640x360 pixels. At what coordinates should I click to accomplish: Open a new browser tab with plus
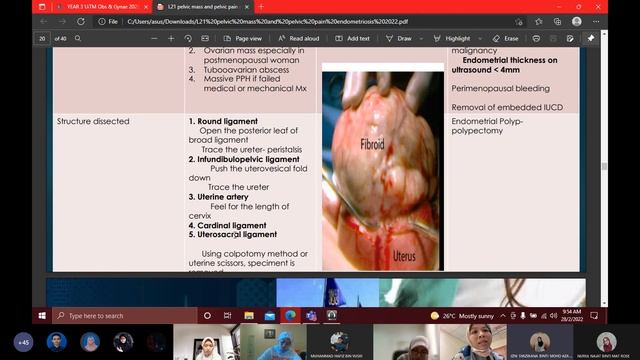(261, 7)
